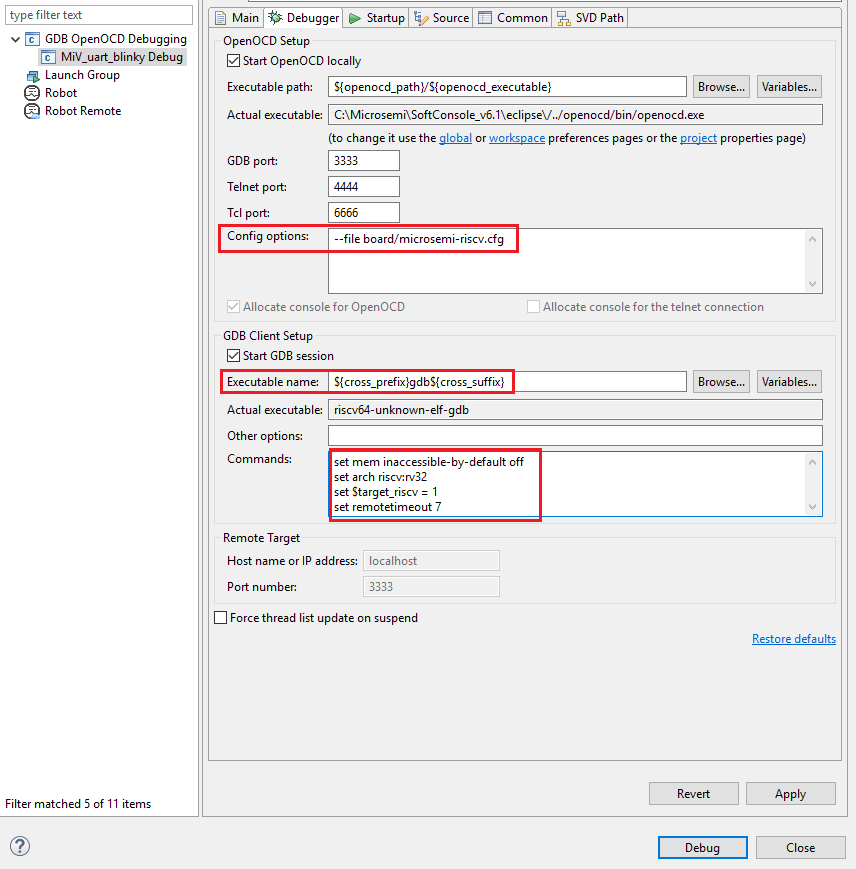Click the project properties link

pos(698,138)
